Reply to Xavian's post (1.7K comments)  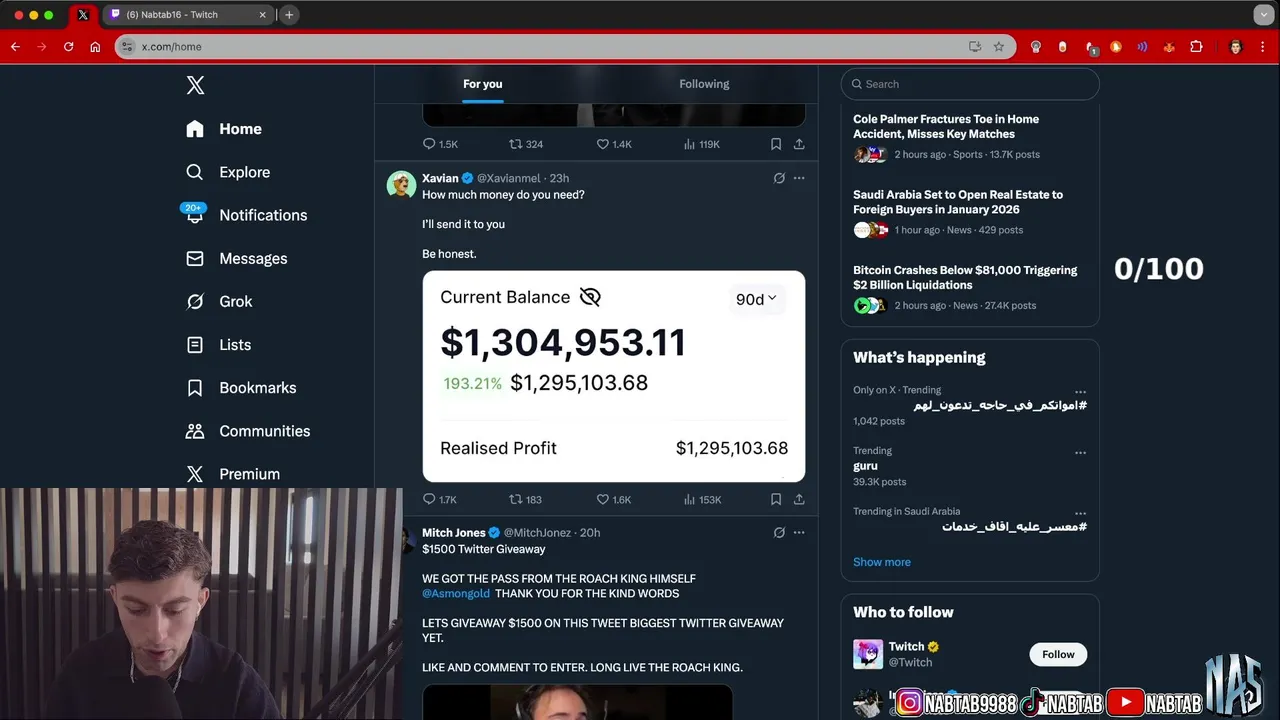coord(440,499)
